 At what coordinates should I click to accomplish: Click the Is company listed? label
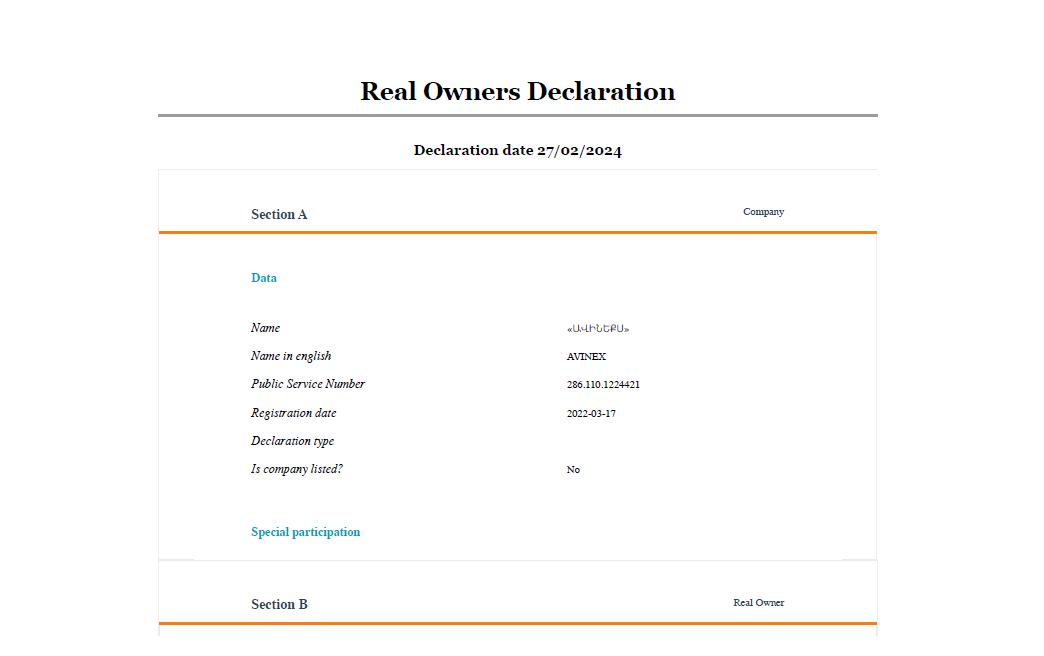tap(297, 469)
